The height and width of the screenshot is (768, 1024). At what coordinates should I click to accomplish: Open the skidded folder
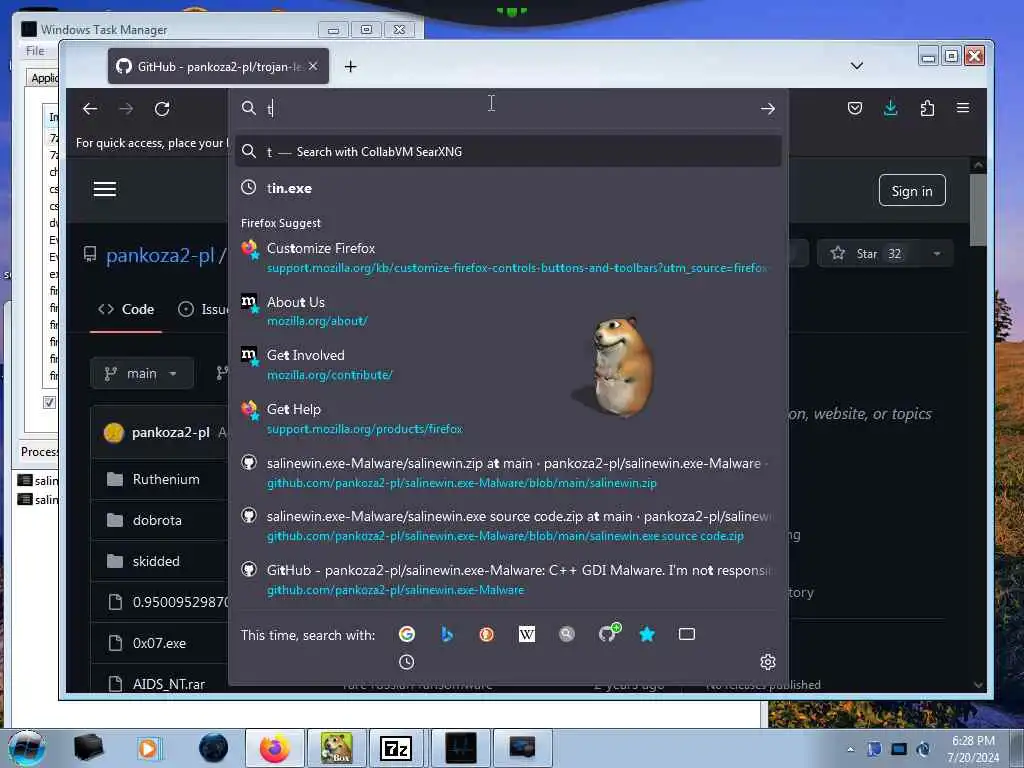(155, 561)
